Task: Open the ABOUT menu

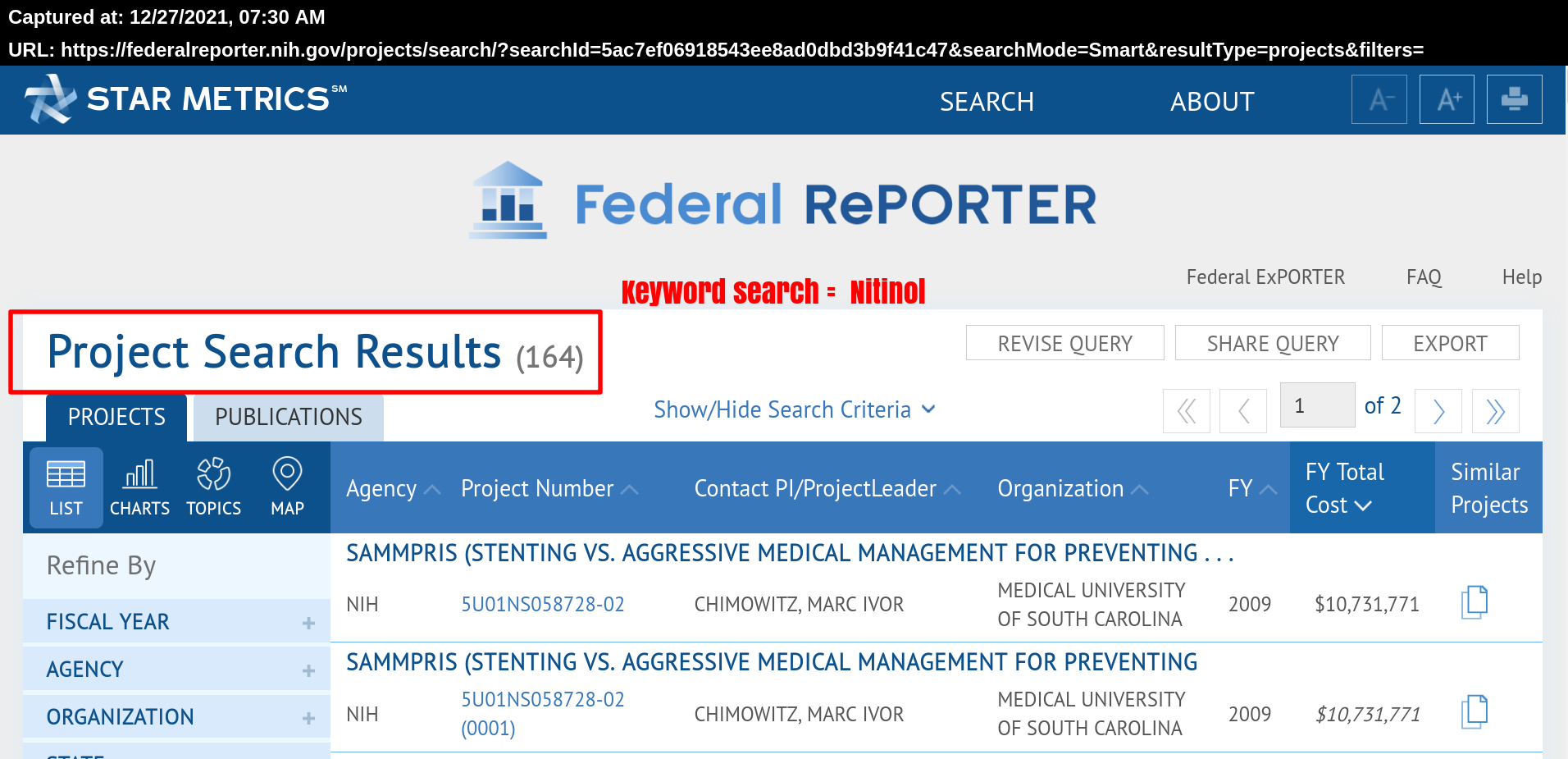Action: click(1212, 102)
